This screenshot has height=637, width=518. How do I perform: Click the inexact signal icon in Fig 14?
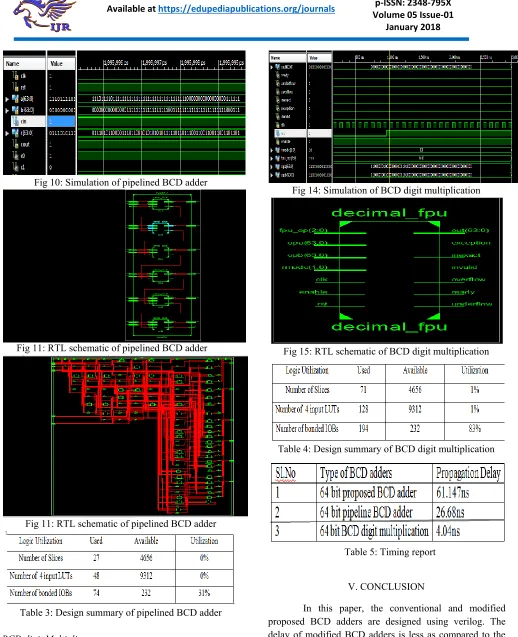coord(277,100)
